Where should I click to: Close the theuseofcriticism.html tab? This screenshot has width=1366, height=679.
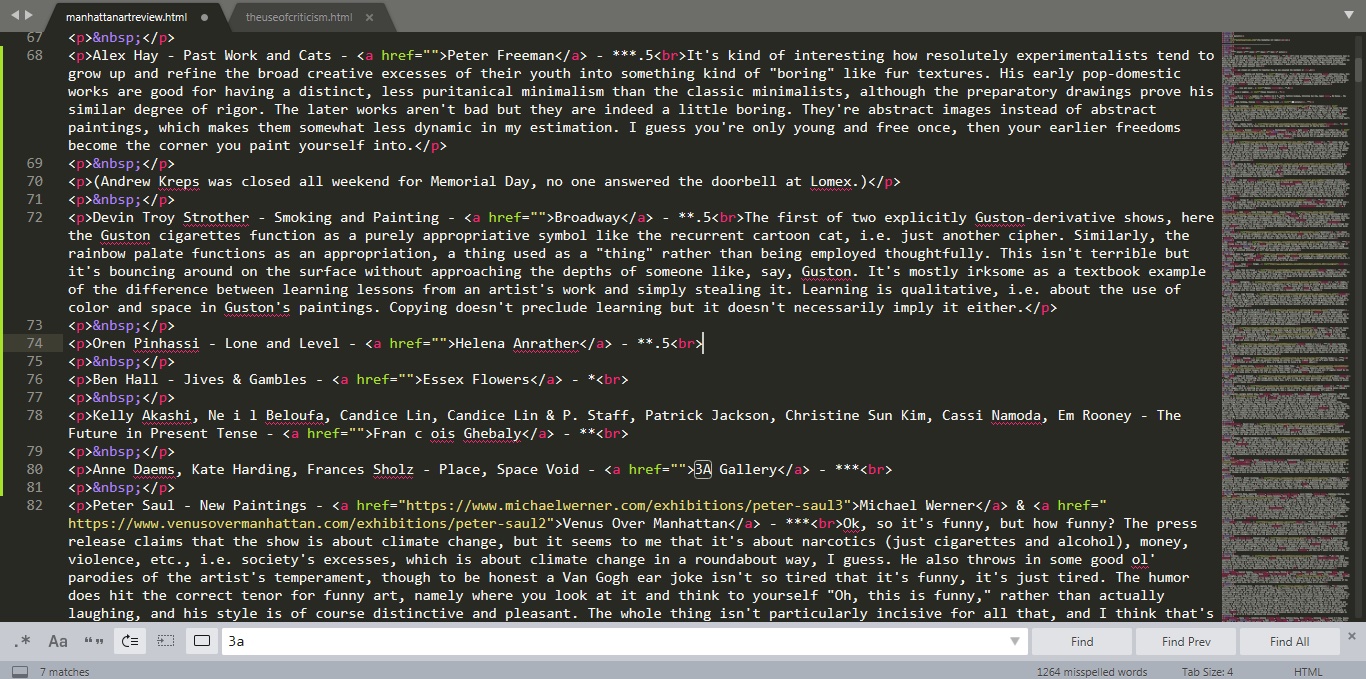click(370, 17)
